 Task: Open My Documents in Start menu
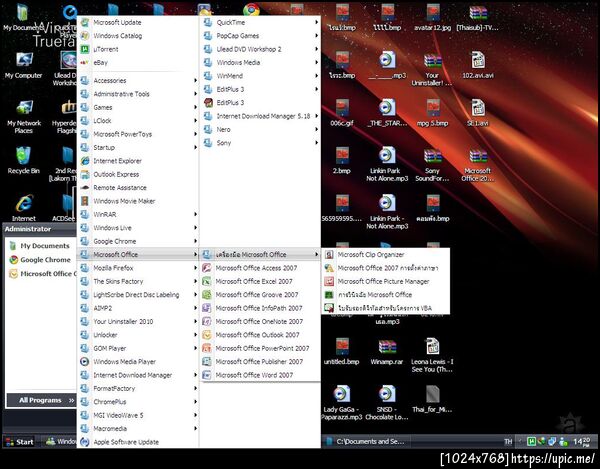(x=40, y=246)
